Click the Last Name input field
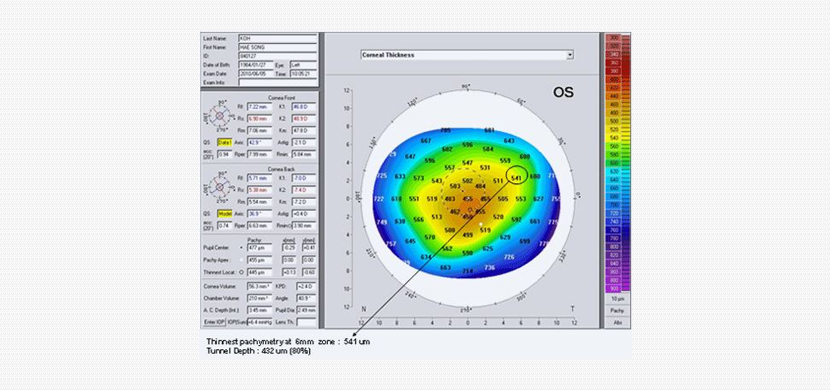Screen dimensions: 830x390 pos(277,39)
